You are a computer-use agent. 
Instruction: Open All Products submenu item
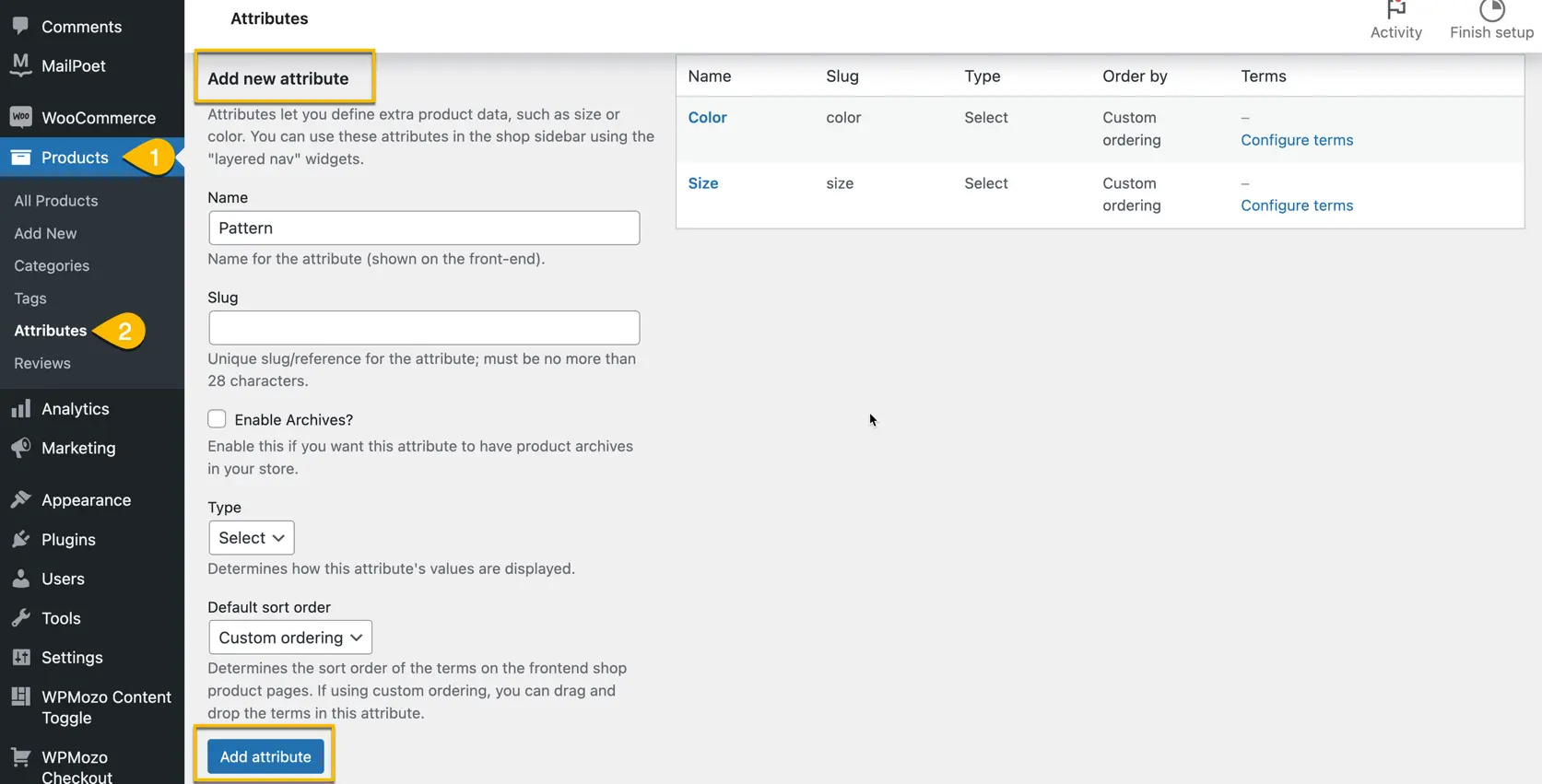[55, 201]
